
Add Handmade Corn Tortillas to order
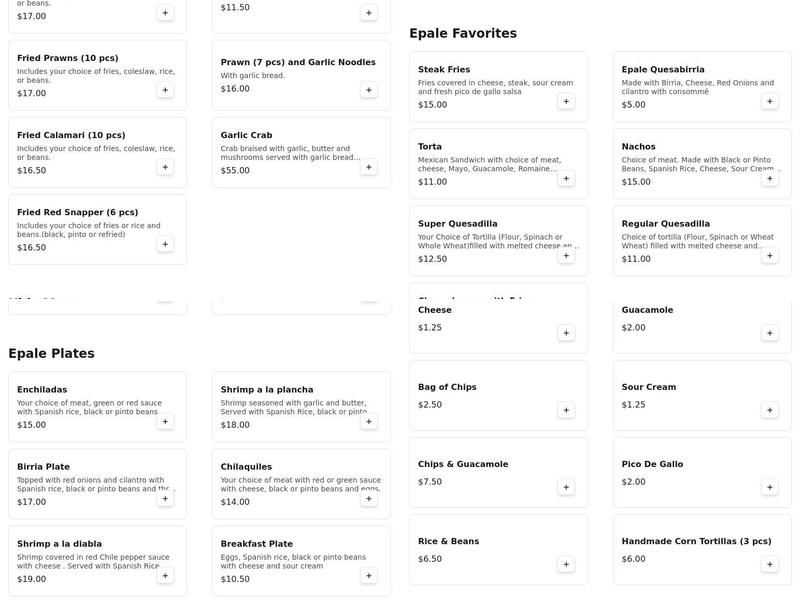click(x=770, y=564)
